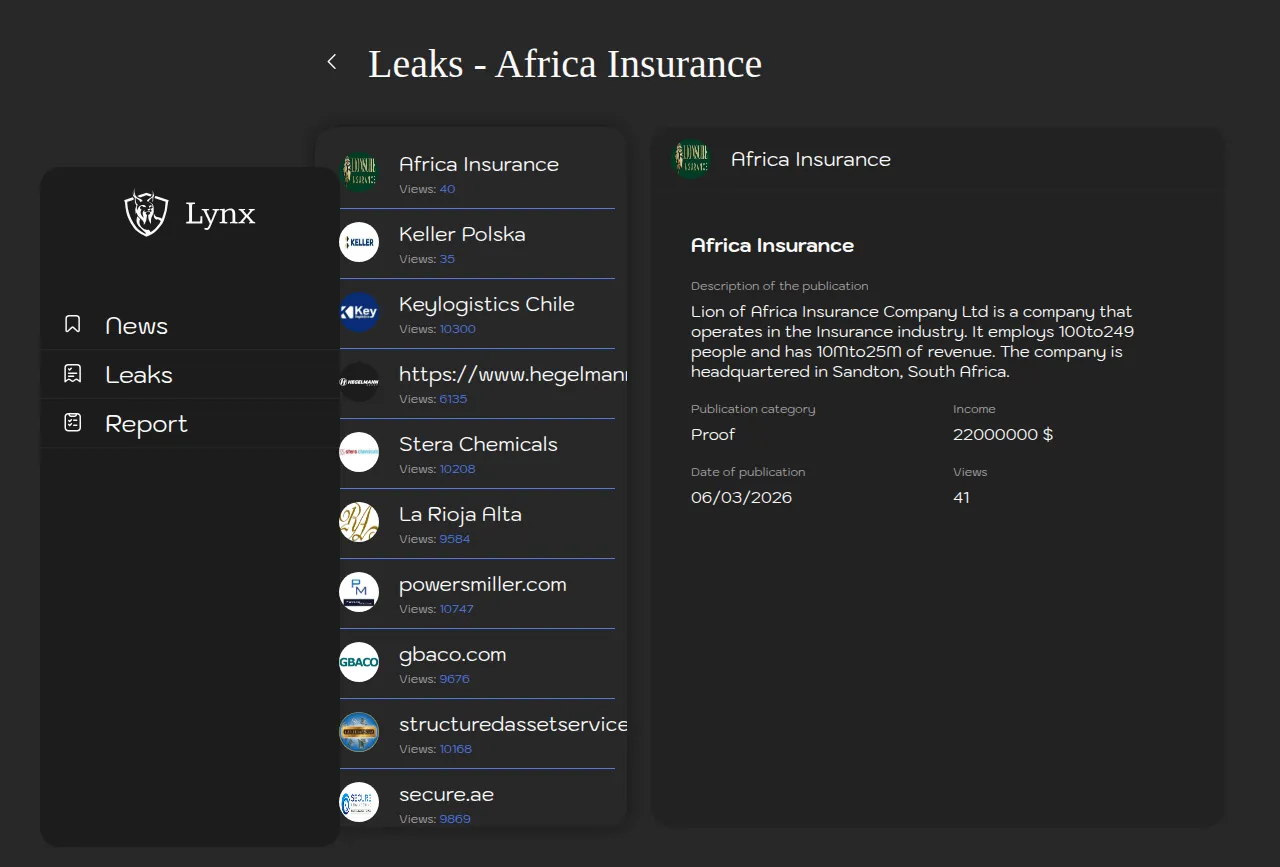This screenshot has width=1280, height=867.
Task: Click the Lynx shield logo
Action: click(x=146, y=213)
